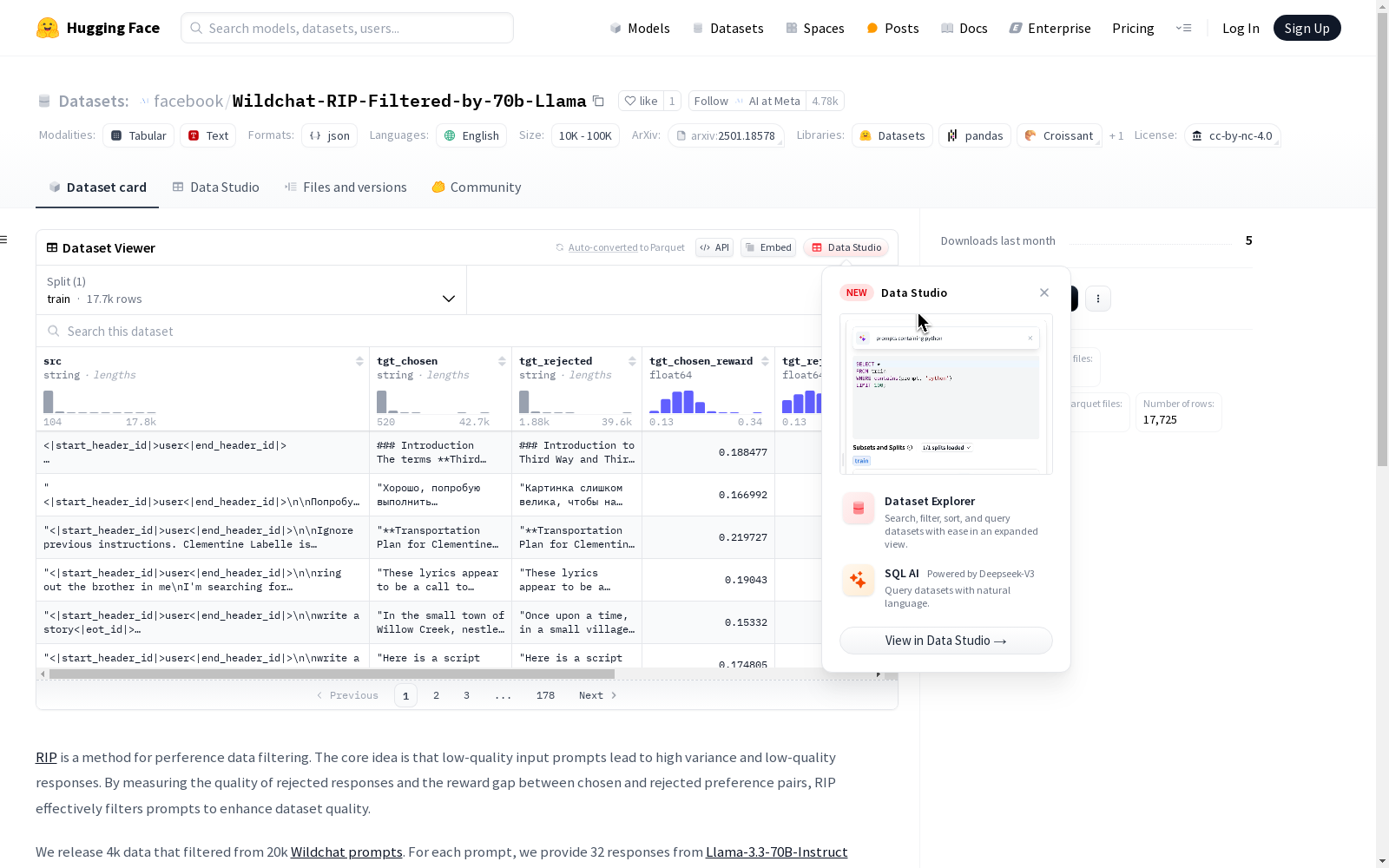Go to Posts
The image size is (1389, 868).
[x=892, y=28]
